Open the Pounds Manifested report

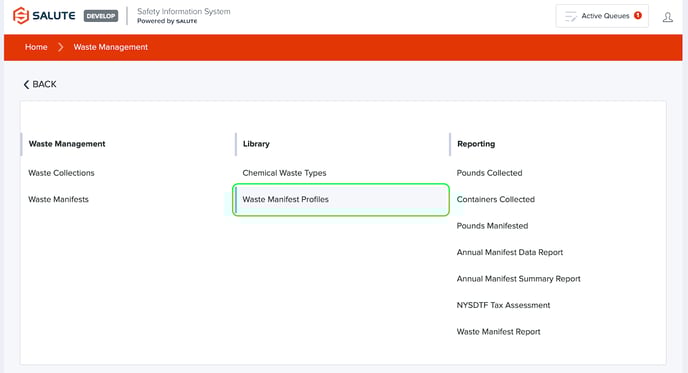tap(492, 226)
